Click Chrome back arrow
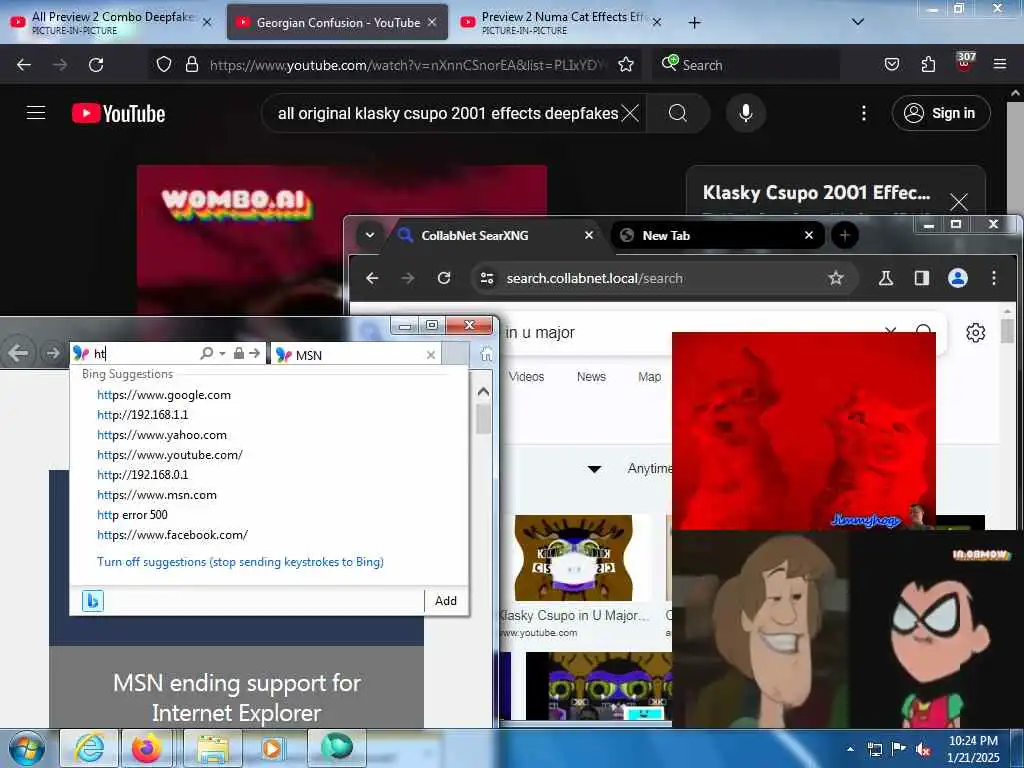This screenshot has height=768, width=1024. (x=372, y=278)
